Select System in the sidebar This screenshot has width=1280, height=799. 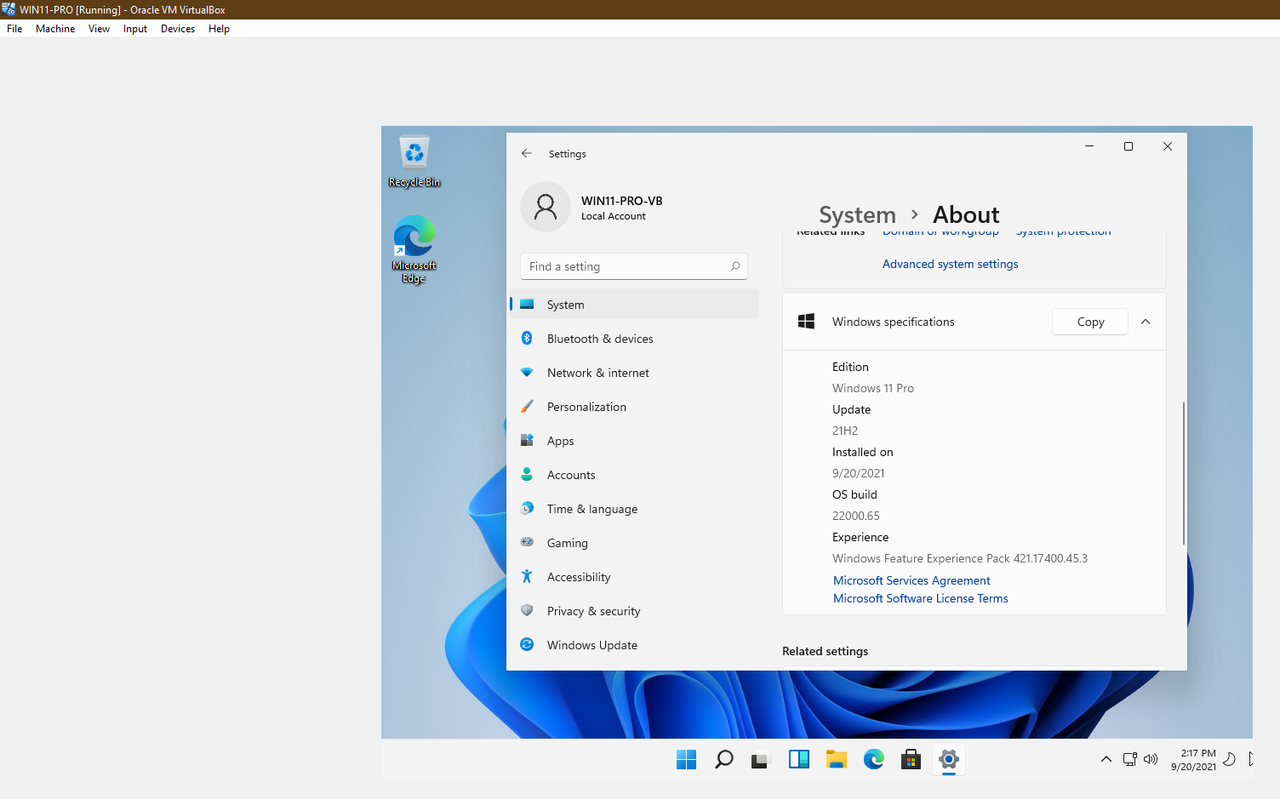coord(634,304)
